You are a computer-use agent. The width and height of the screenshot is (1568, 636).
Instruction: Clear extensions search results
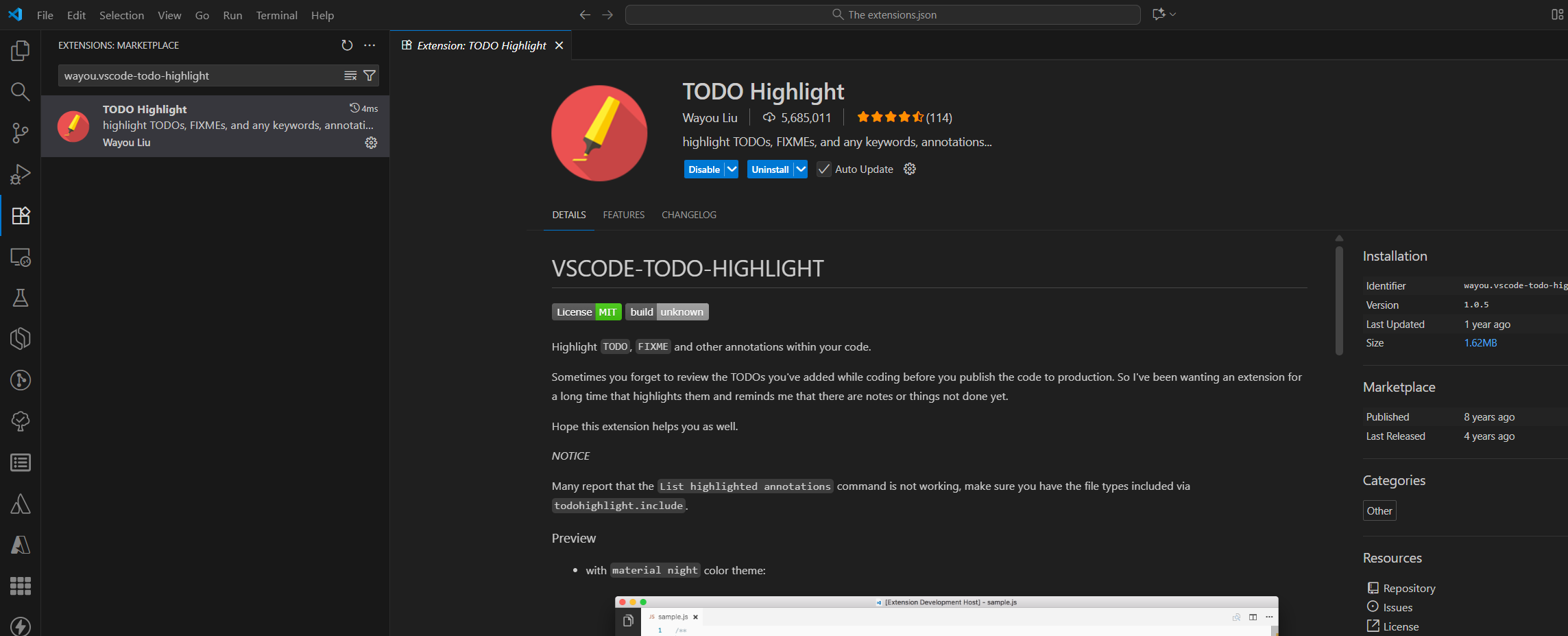click(350, 75)
